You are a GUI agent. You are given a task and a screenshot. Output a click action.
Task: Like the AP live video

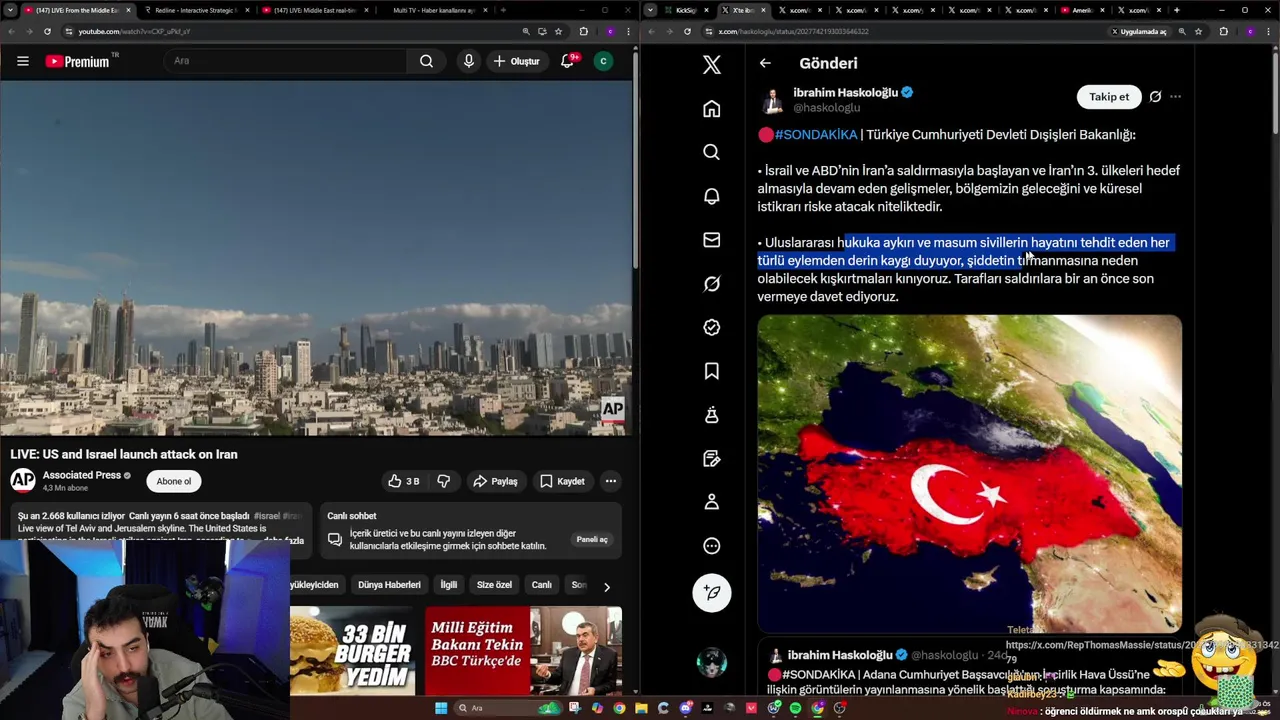tap(404, 481)
